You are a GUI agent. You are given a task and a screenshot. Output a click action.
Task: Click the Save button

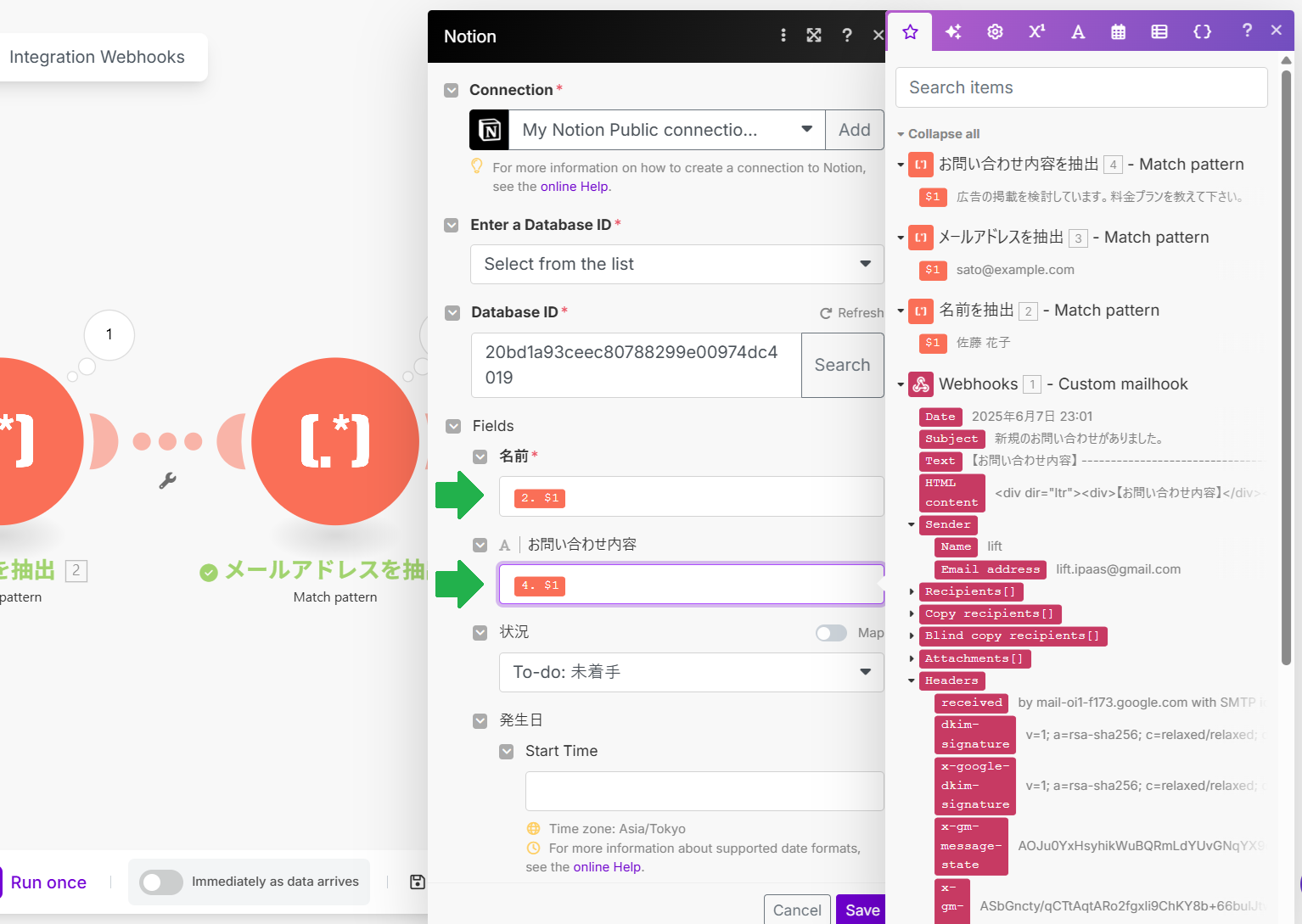[x=861, y=910]
